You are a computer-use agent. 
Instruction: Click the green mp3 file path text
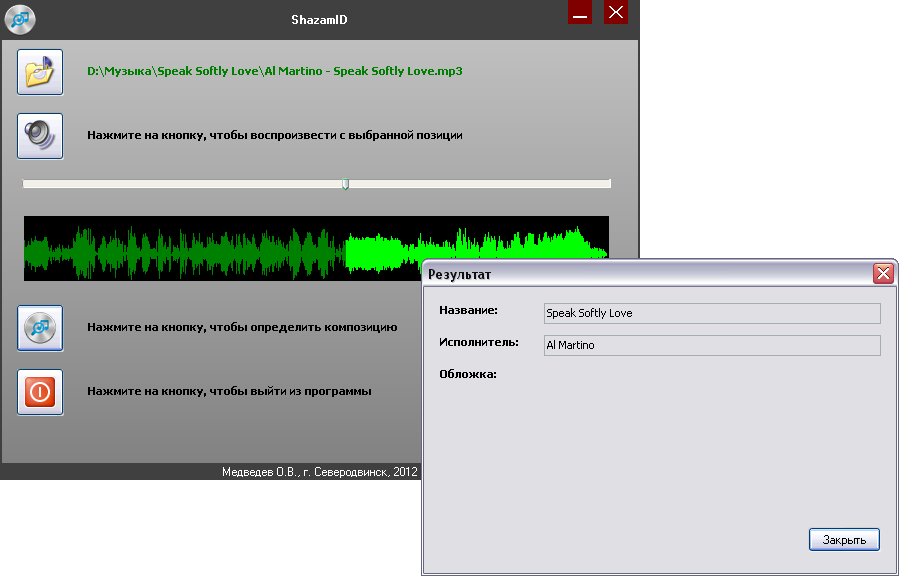pyautogui.click(x=275, y=72)
